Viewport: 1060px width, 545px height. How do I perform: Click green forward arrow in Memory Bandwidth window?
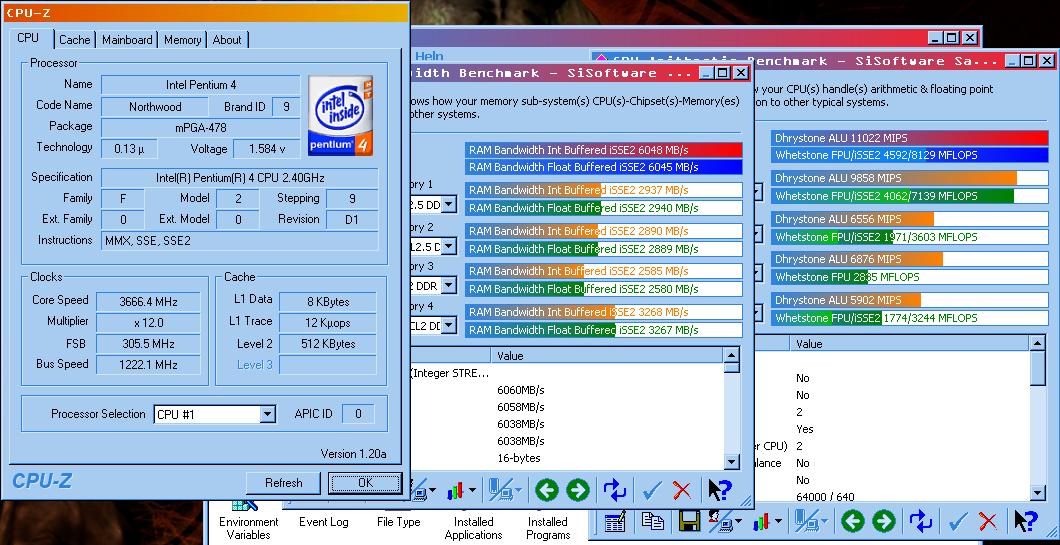tap(578, 489)
